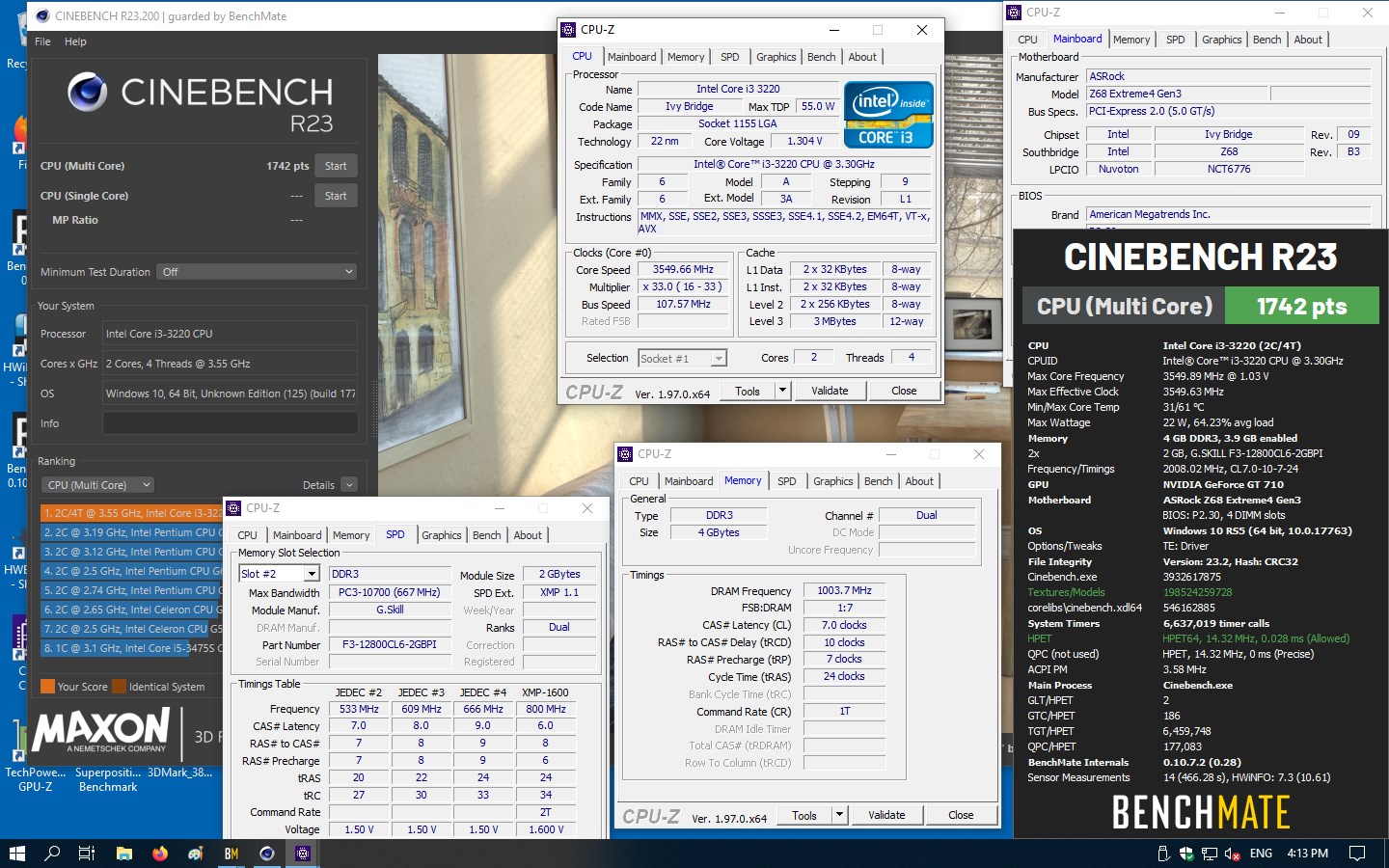
Task: Click Your Score orange legend swatch
Action: click(47, 687)
